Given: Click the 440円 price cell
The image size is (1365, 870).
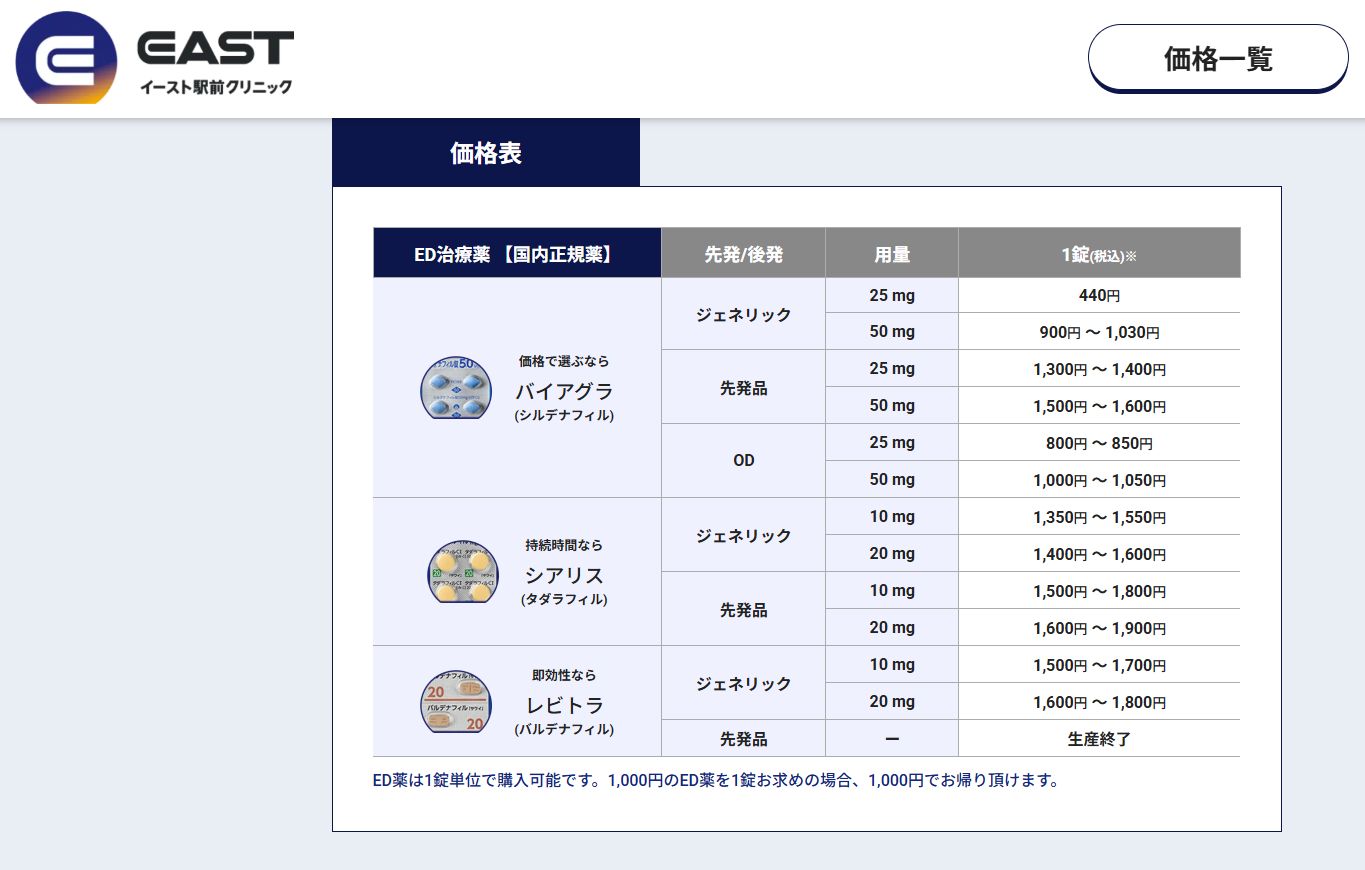Looking at the screenshot, I should pos(1098,294).
